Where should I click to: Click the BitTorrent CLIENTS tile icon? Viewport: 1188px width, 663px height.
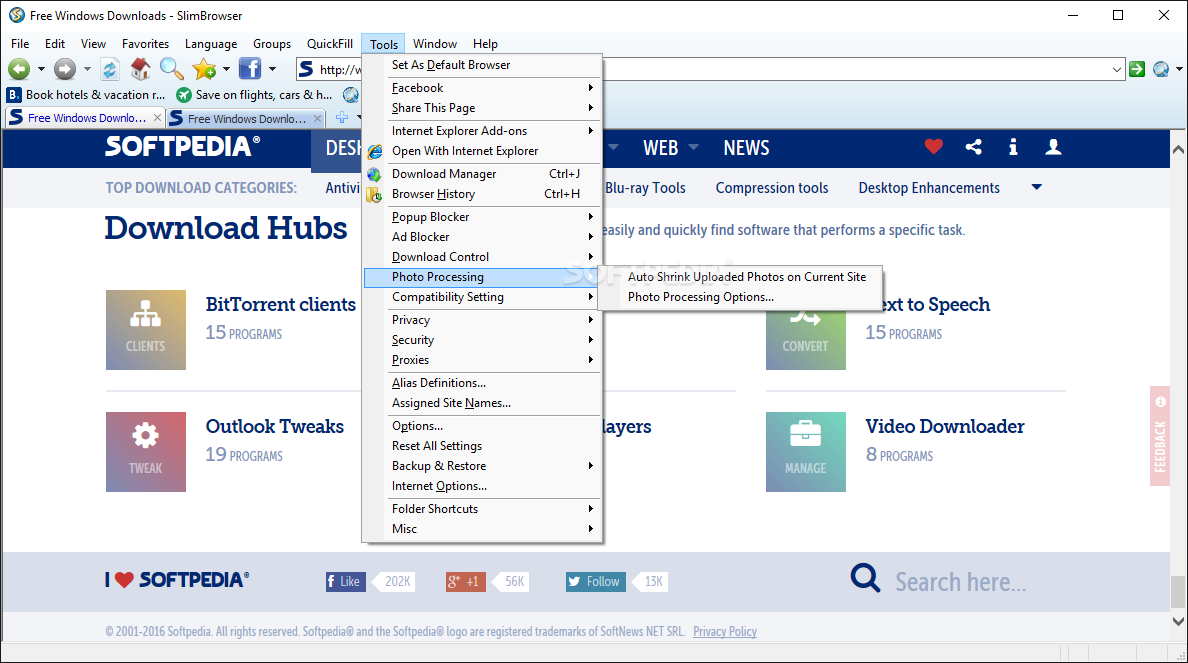(145, 330)
